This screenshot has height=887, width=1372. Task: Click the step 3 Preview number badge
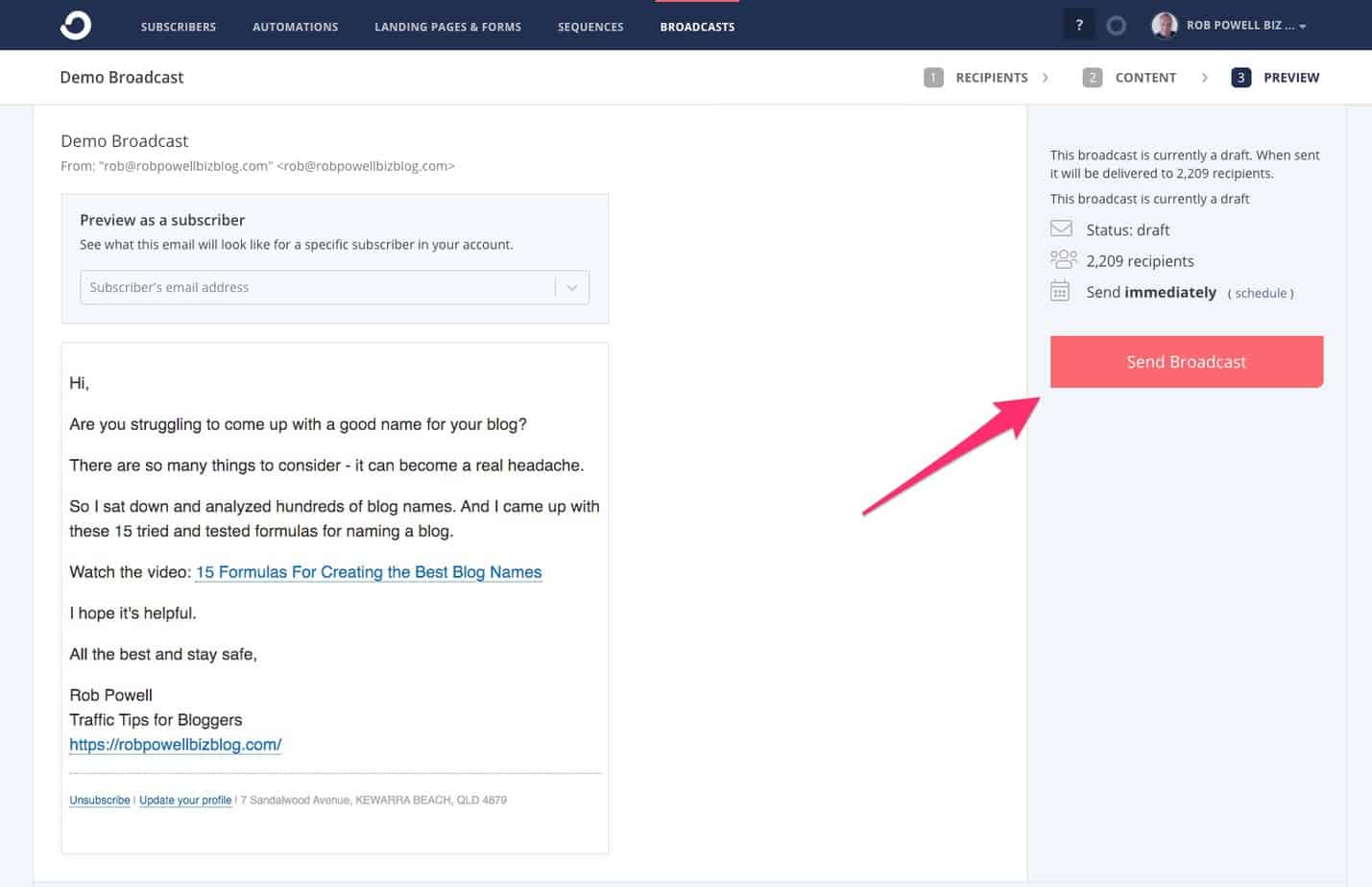tap(1240, 78)
